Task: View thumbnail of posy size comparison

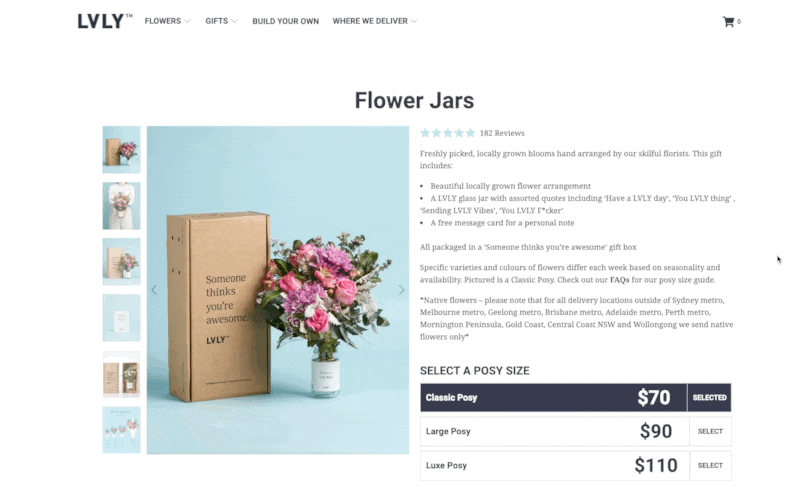Action: pyautogui.click(x=121, y=430)
